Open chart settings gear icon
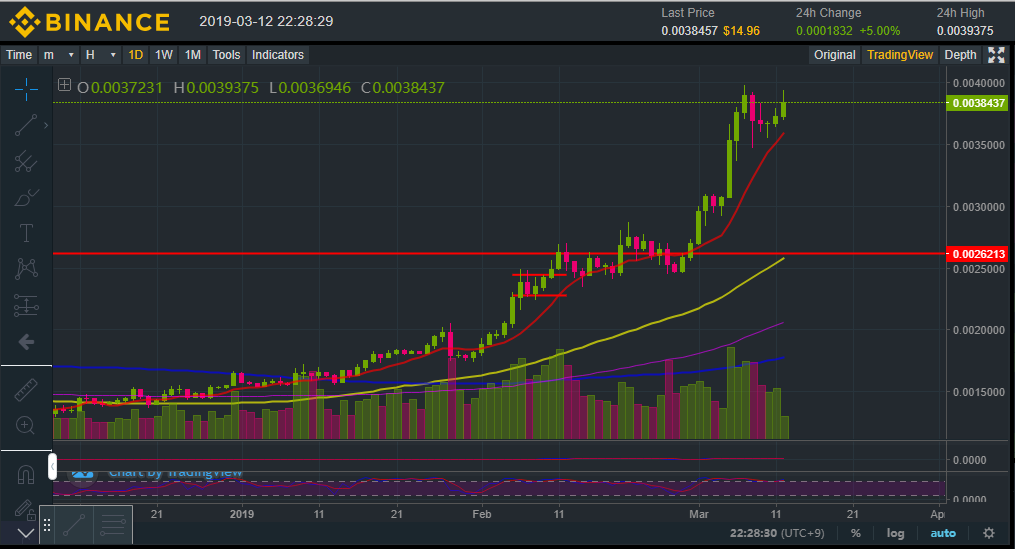This screenshot has width=1015, height=549. point(989,533)
